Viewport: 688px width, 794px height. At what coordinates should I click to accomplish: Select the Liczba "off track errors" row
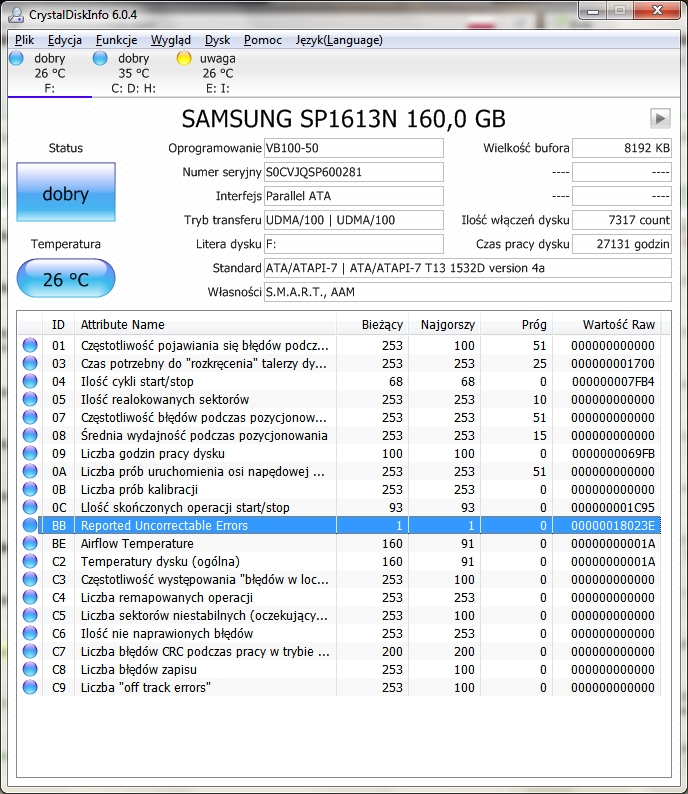[339, 687]
